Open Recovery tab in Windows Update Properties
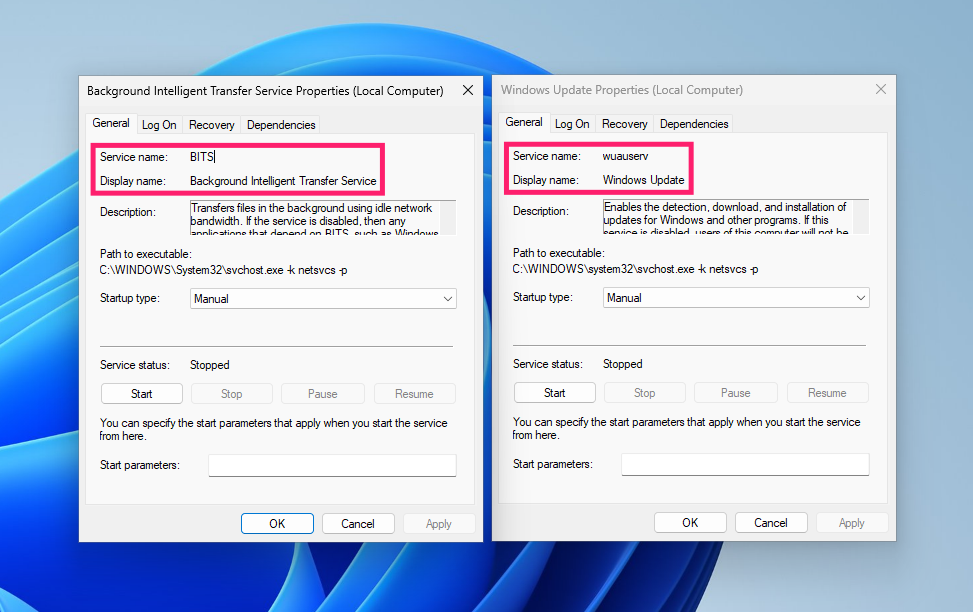 [x=624, y=124]
